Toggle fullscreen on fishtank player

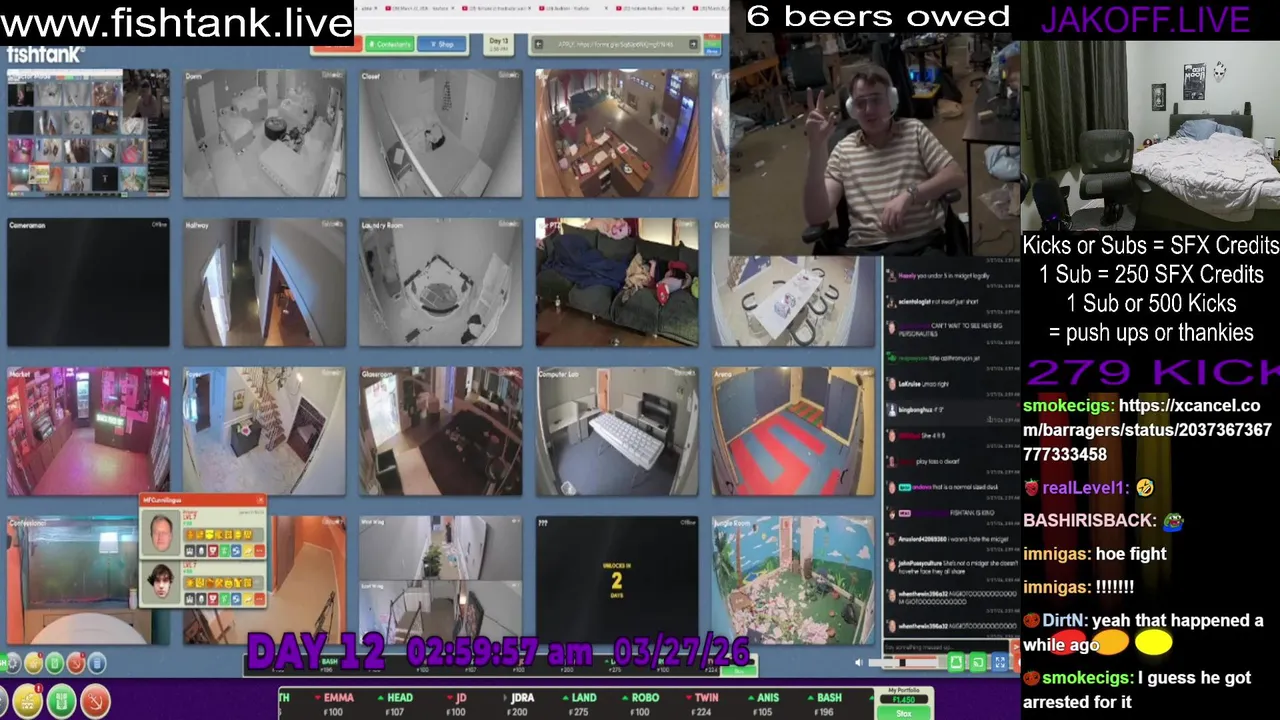(x=1000, y=662)
